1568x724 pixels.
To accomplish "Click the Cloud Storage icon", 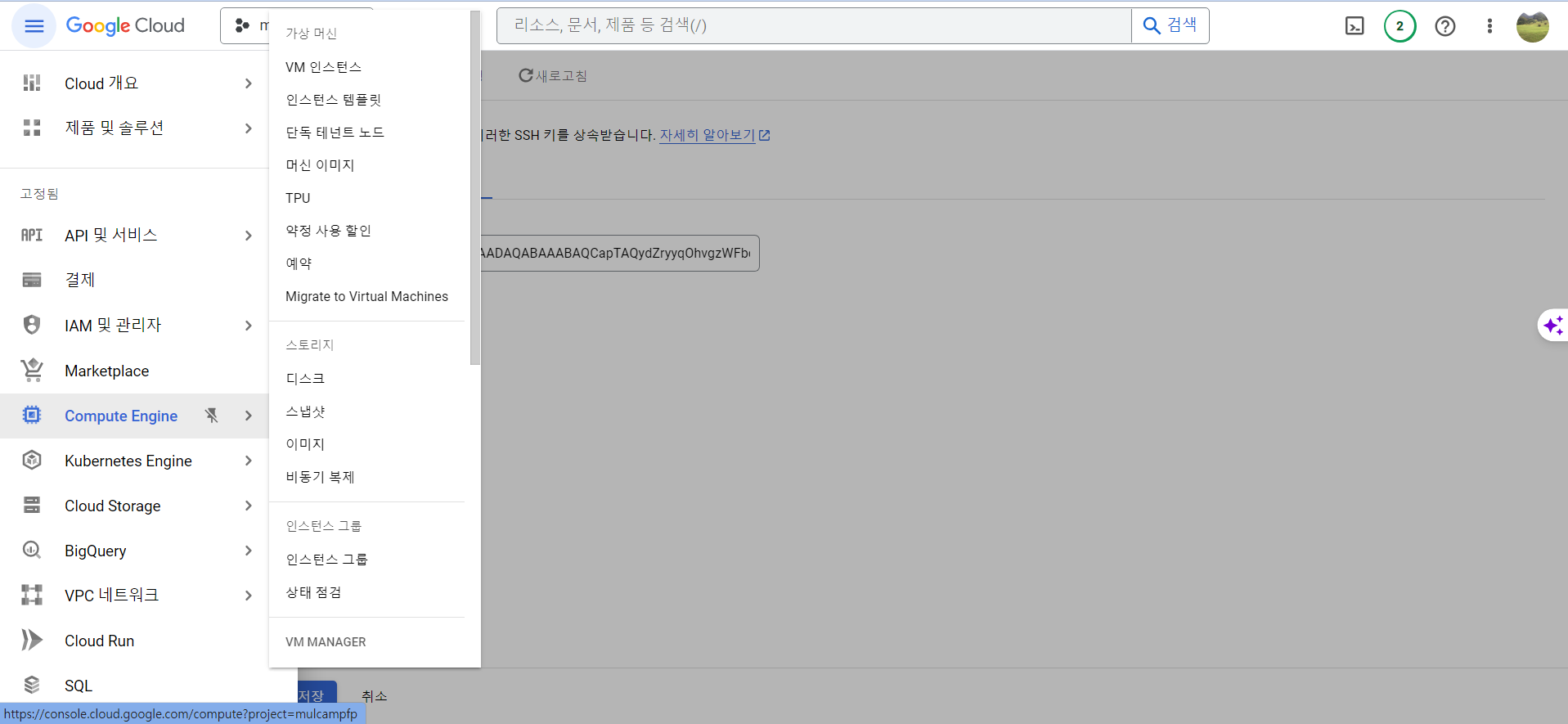I will (32, 506).
